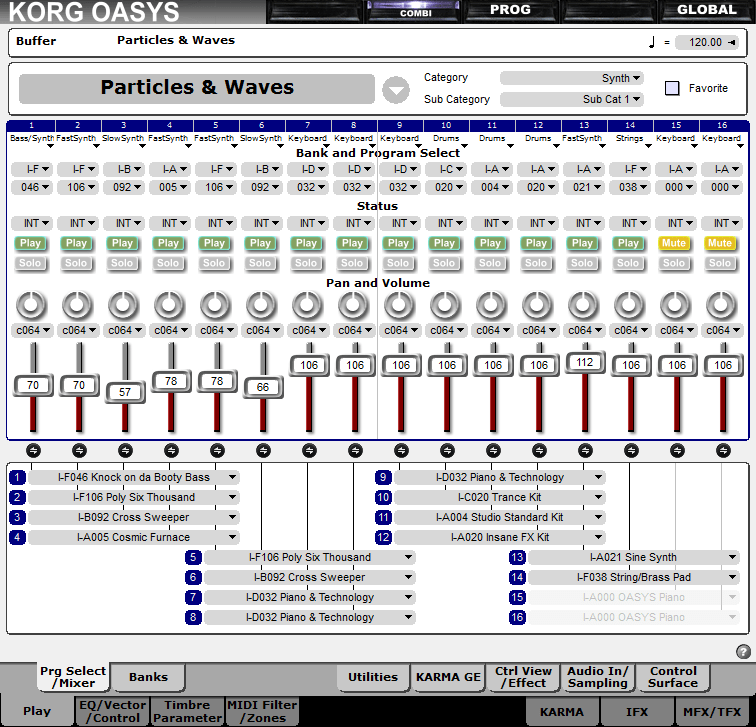This screenshot has width=756, height=727.
Task: Enable Solo on channel 10
Action: (444, 263)
